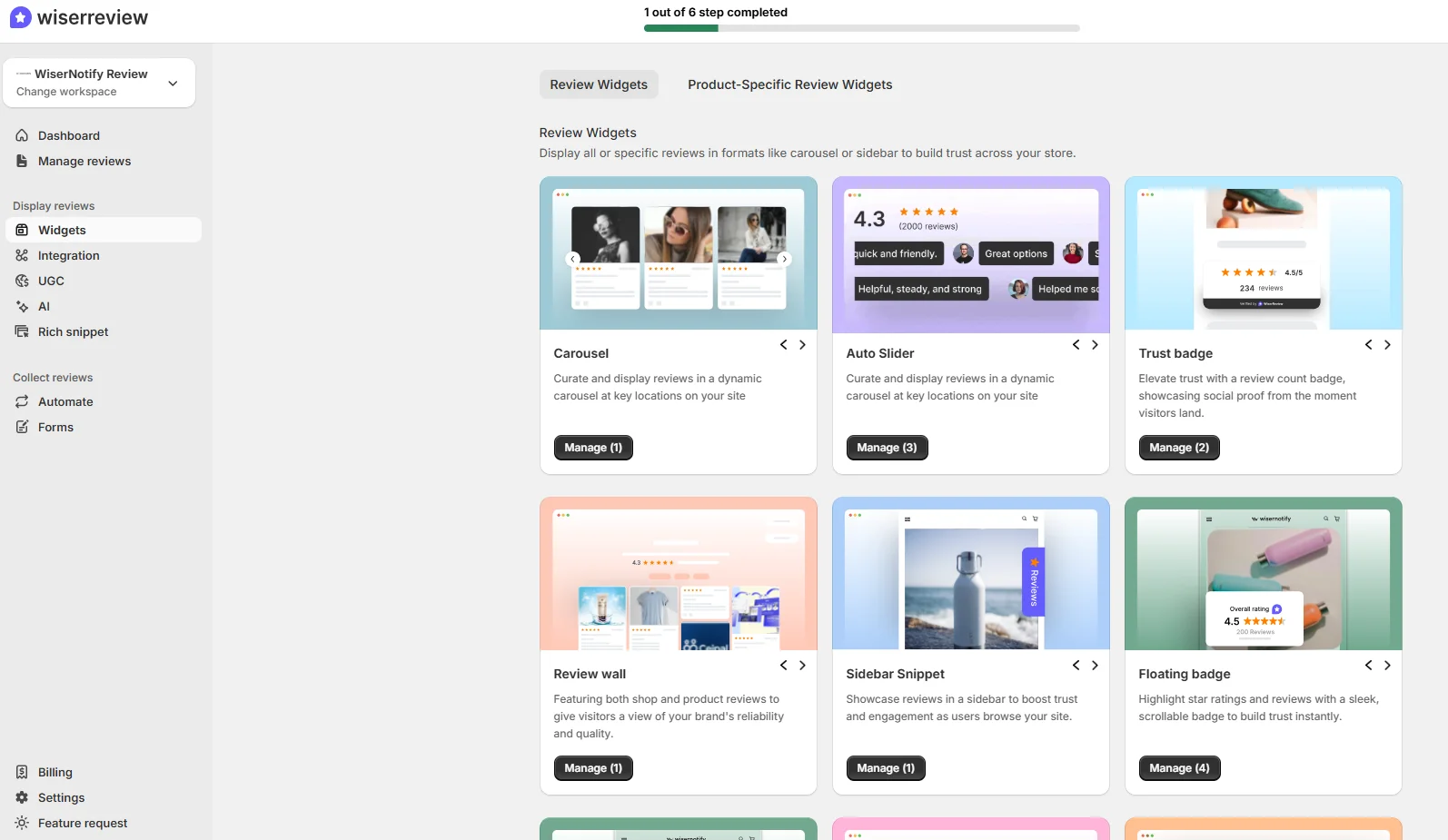Click the Rich snippet icon
Image resolution: width=1448 pixels, height=840 pixels.
(x=22, y=331)
